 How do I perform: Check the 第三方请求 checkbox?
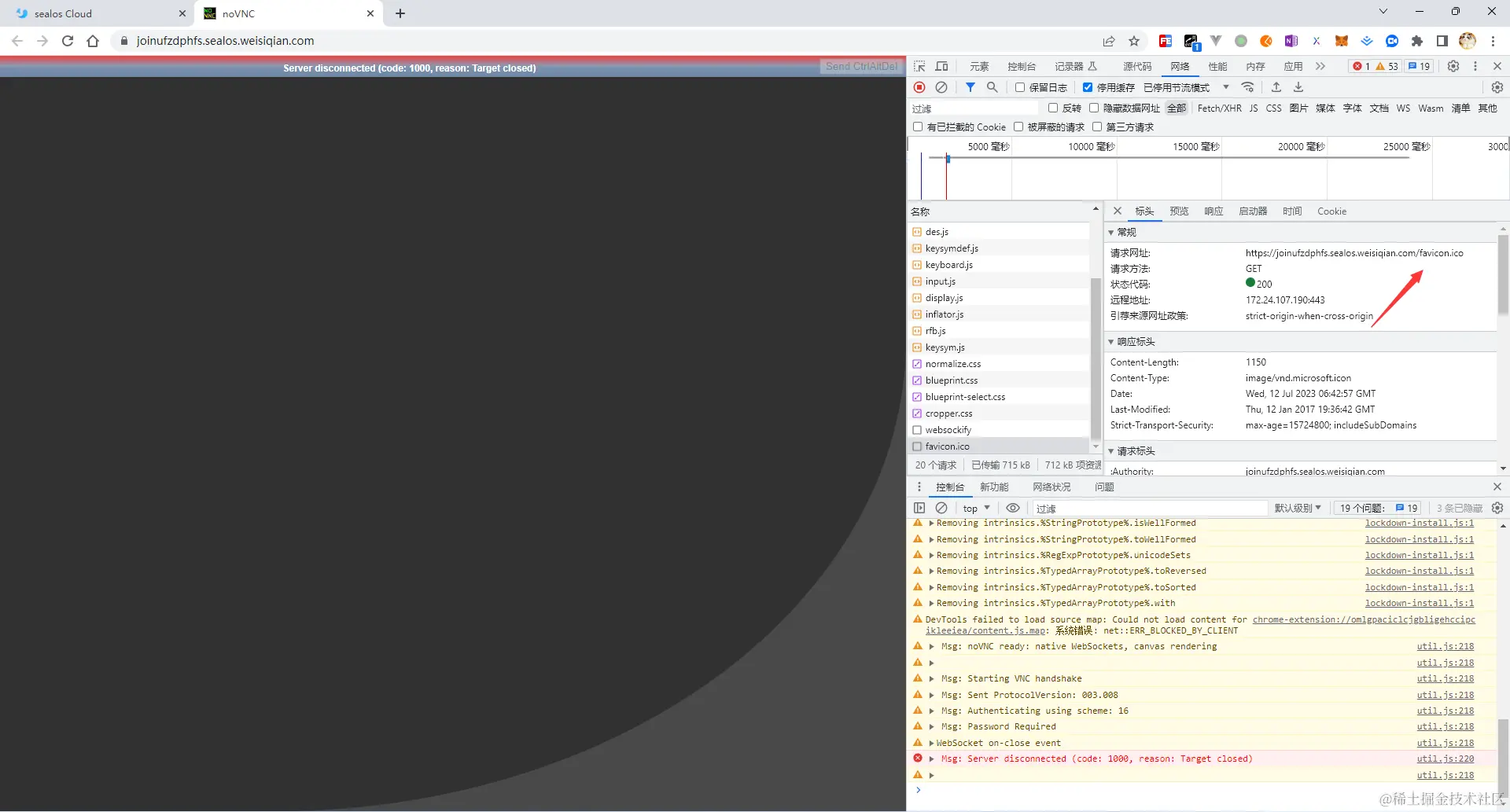coord(1097,127)
